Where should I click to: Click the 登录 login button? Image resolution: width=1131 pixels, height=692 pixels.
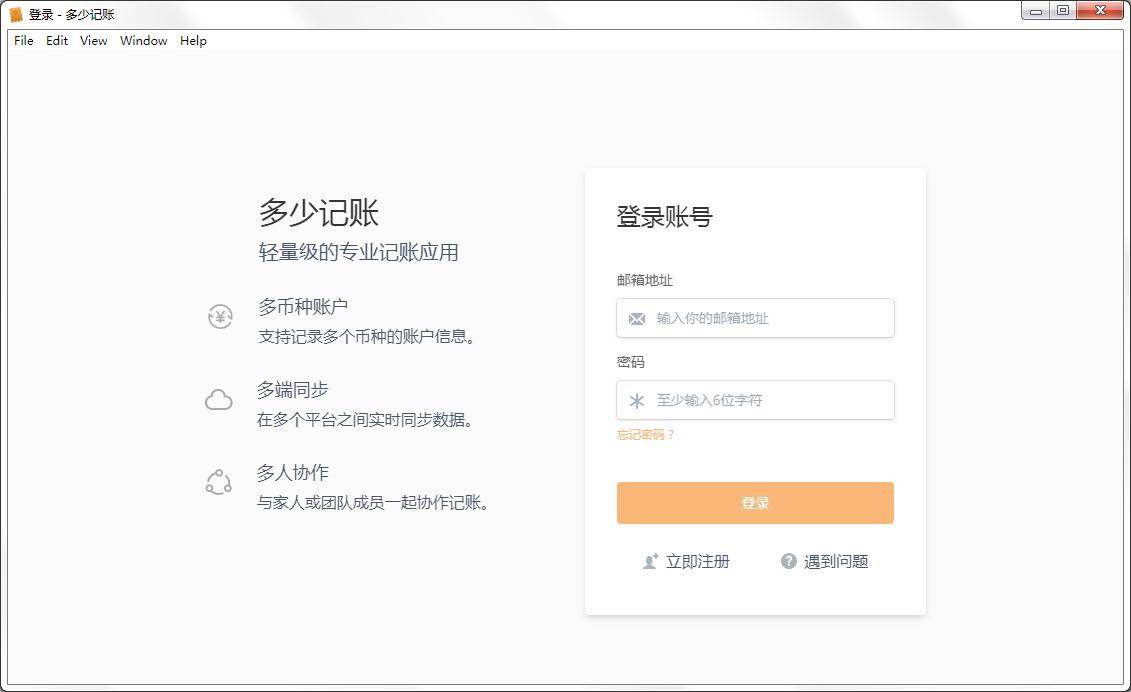click(x=755, y=503)
